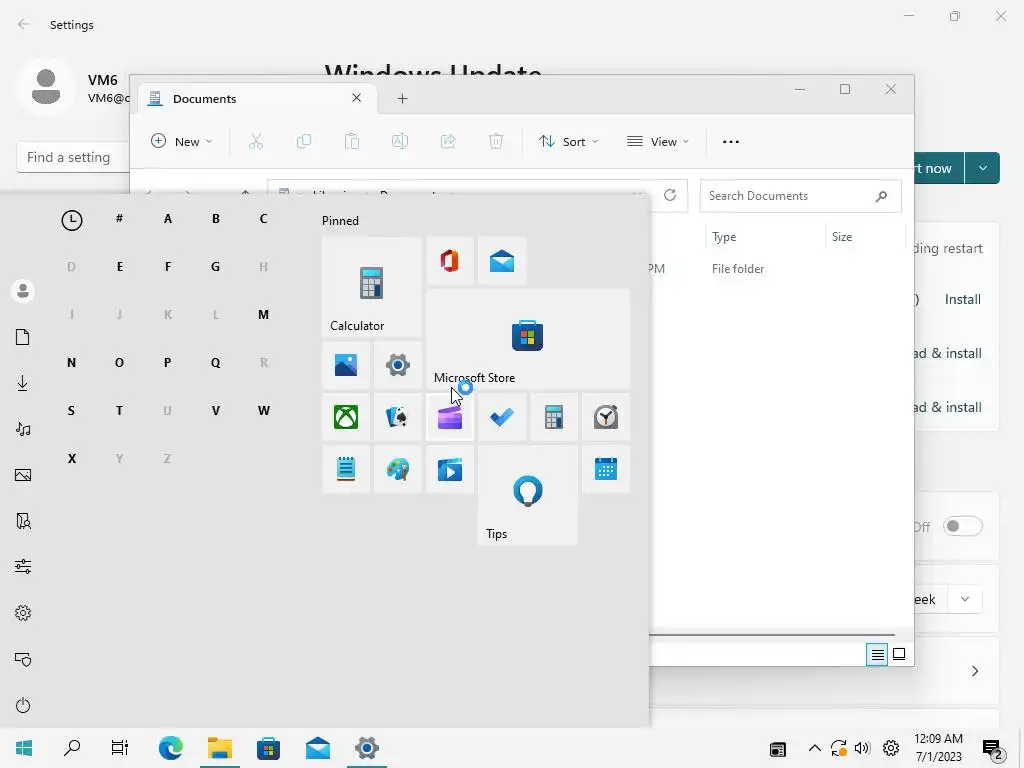
Task: Open the Tips lightbulb tile
Action: (528, 495)
